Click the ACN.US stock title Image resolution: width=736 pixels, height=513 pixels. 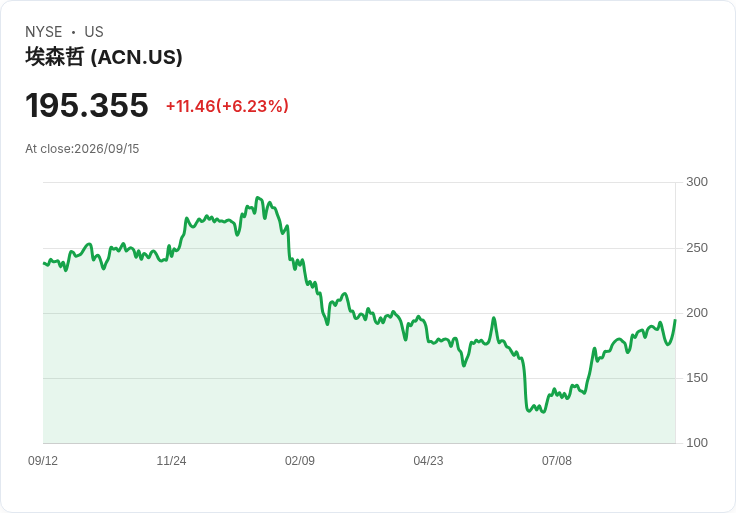(104, 57)
